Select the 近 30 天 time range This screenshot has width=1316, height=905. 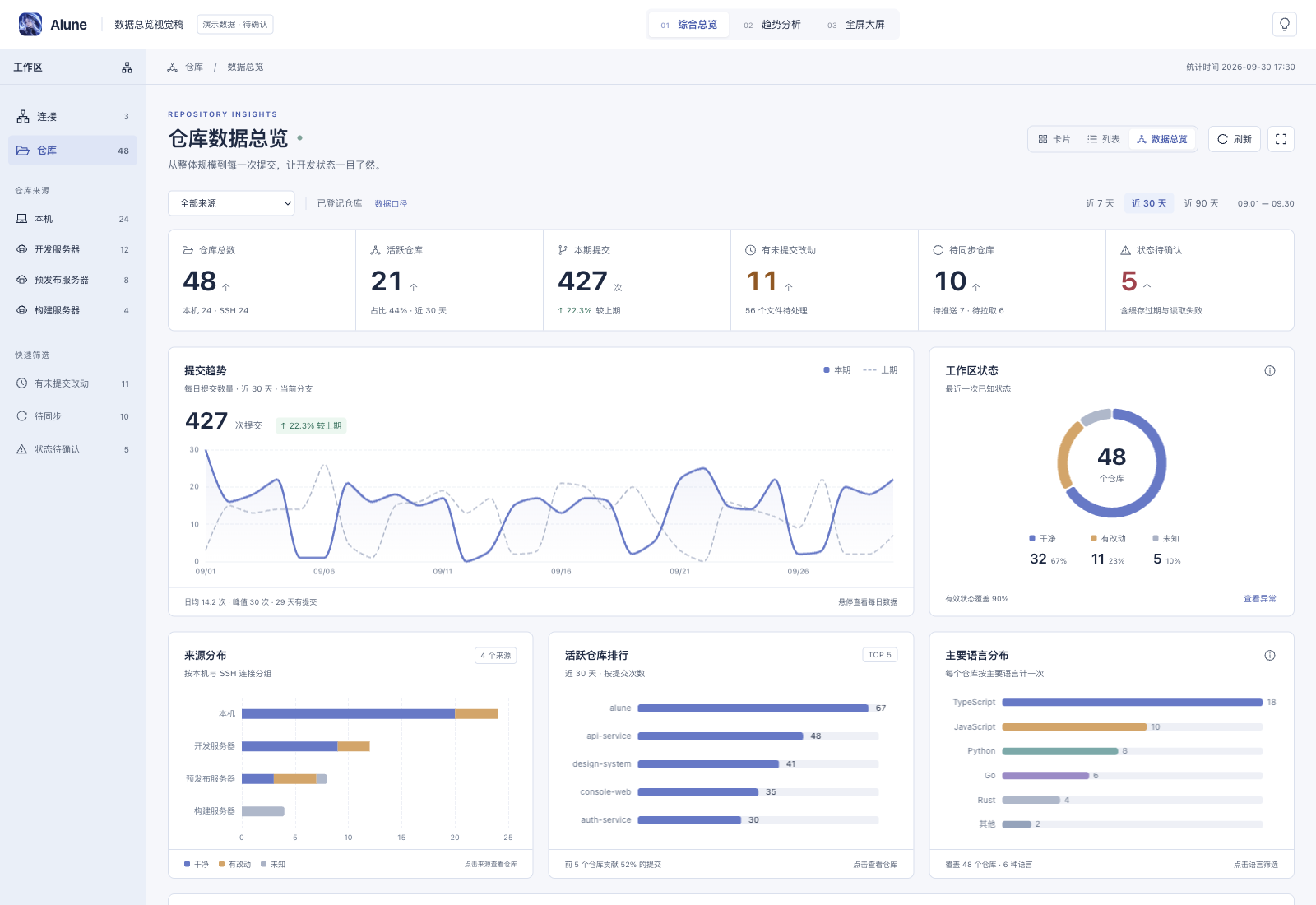click(x=1149, y=203)
